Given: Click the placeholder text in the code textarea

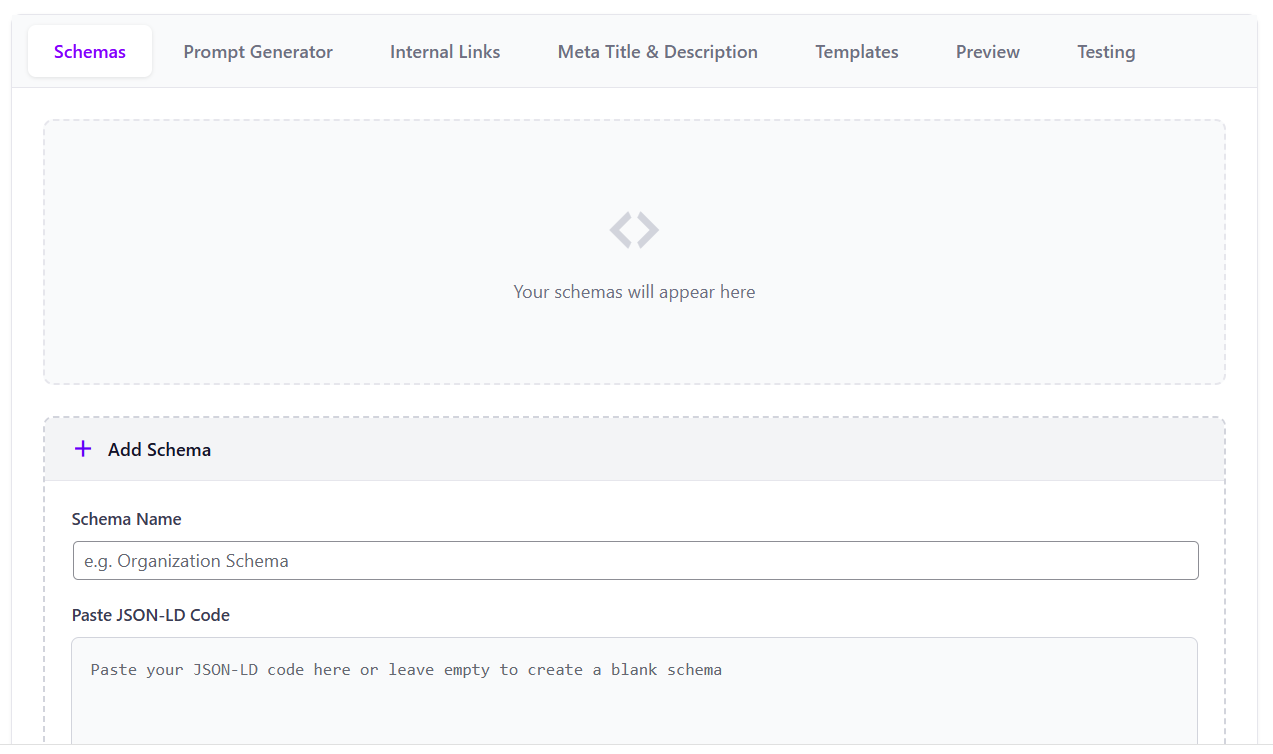Looking at the screenshot, I should point(406,669).
